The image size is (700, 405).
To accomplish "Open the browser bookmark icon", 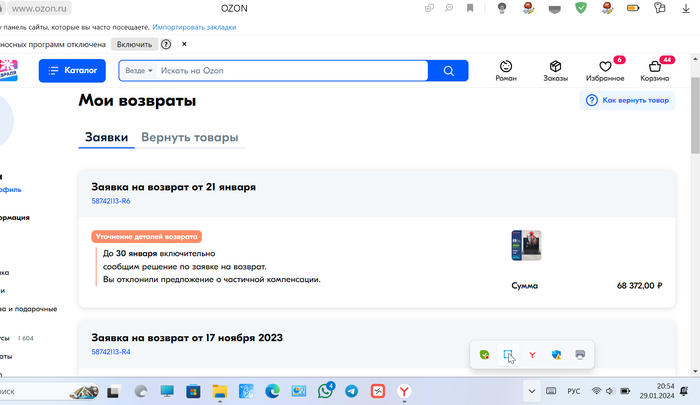I will pyautogui.click(x=470, y=8).
